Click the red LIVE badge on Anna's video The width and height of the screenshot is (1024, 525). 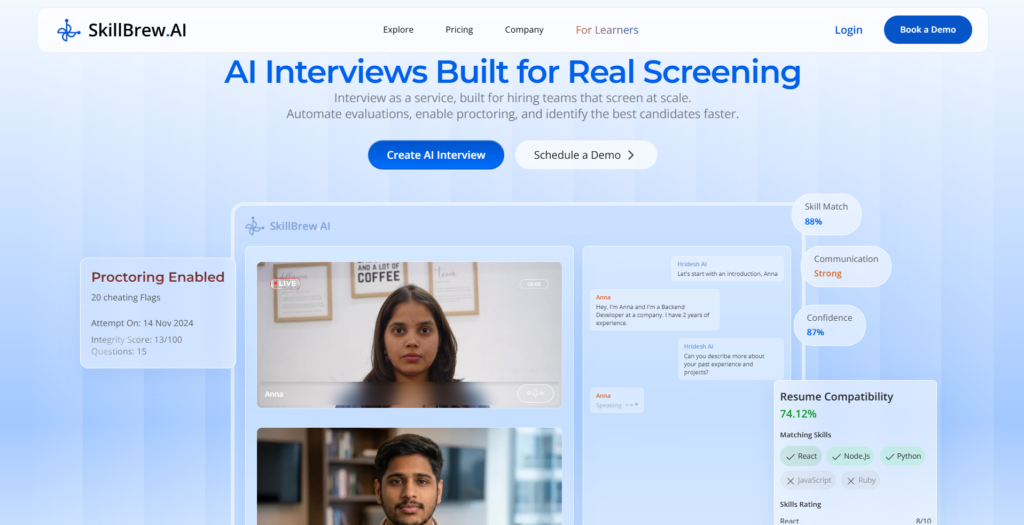pos(285,283)
